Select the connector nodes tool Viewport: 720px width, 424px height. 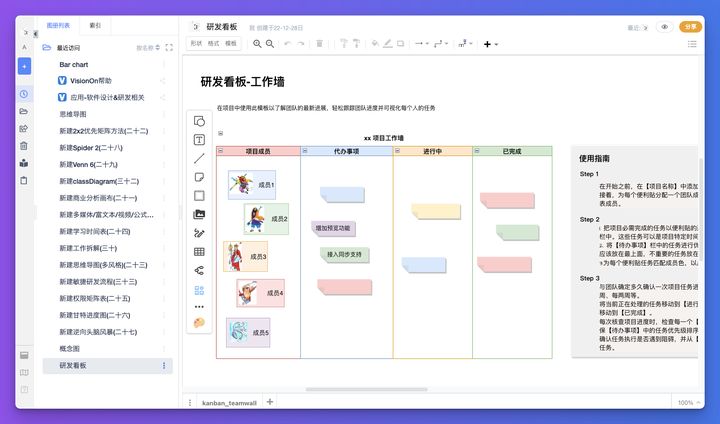click(199, 271)
